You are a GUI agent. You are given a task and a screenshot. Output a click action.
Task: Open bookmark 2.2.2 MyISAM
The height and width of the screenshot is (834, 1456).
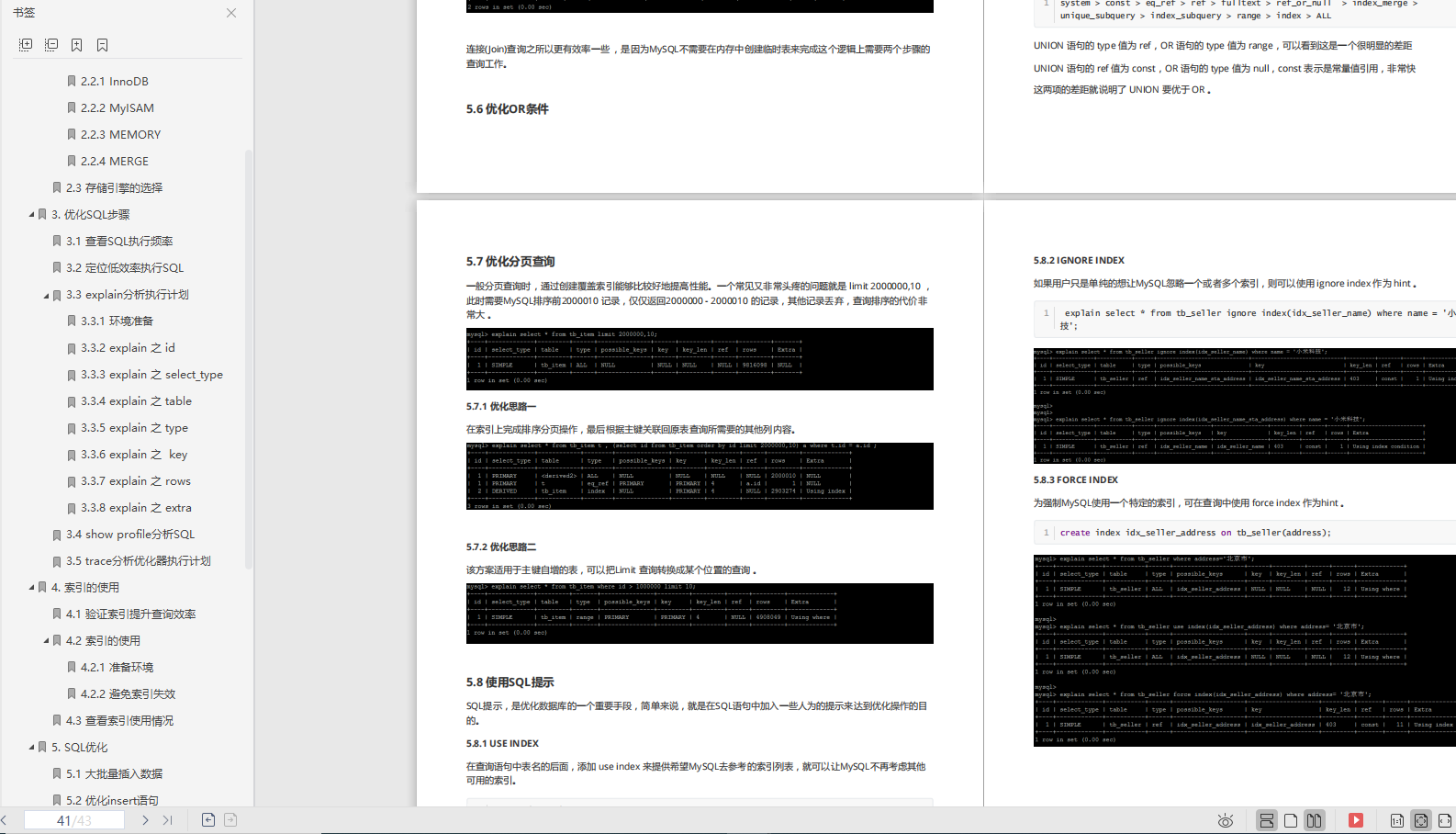117,108
